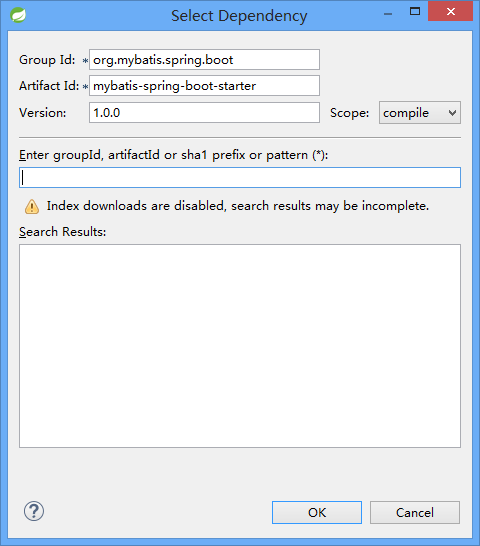Open help via the question mark icon
This screenshot has height=546, width=480.
34,511
